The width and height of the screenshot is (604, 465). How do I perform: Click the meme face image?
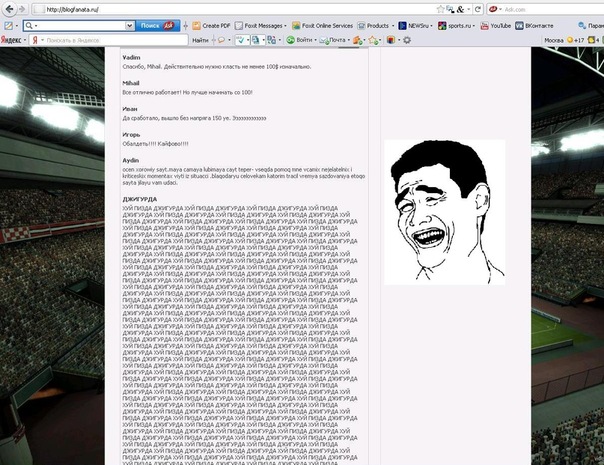(444, 212)
